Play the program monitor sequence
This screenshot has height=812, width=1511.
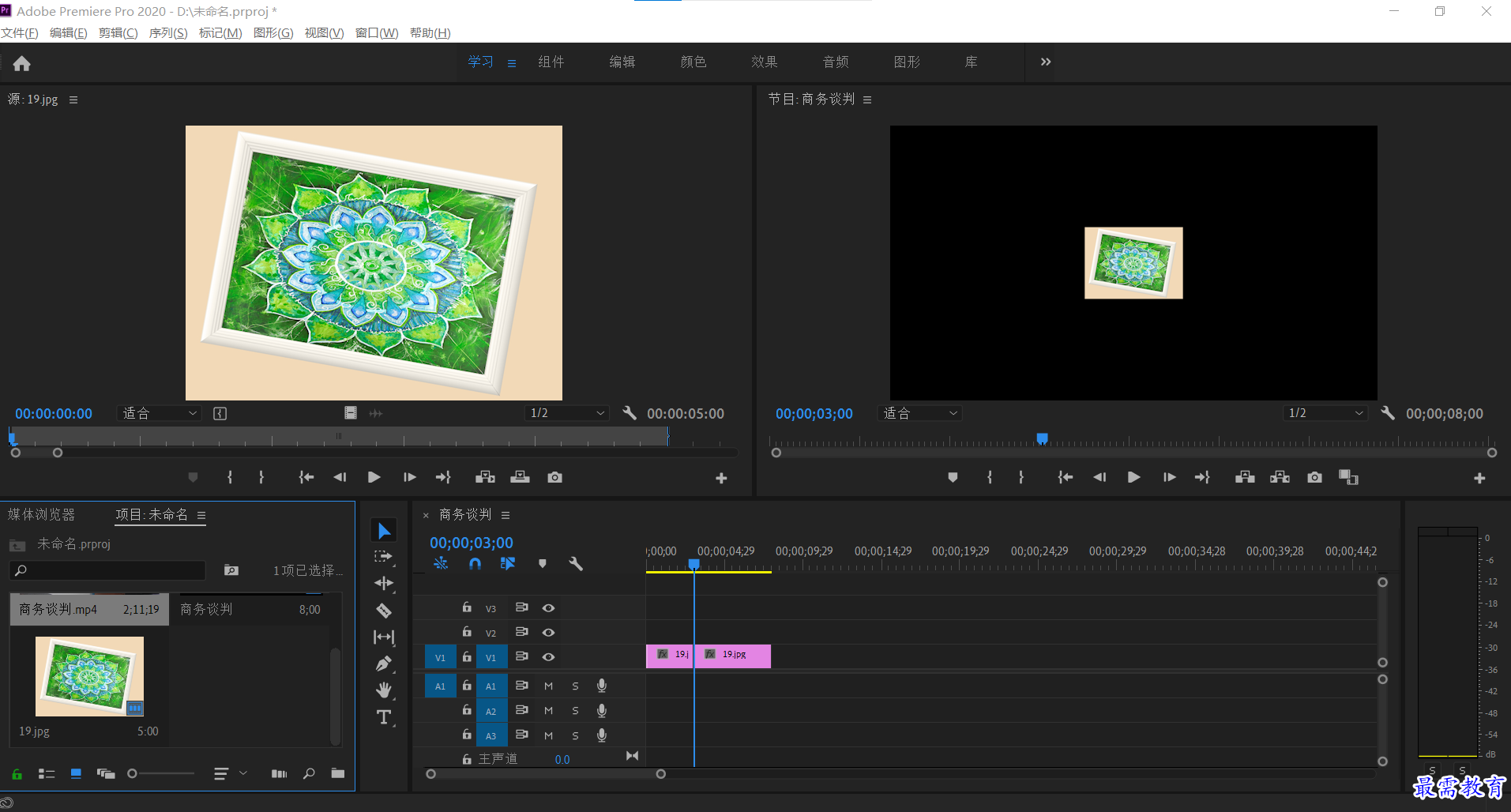click(1133, 477)
